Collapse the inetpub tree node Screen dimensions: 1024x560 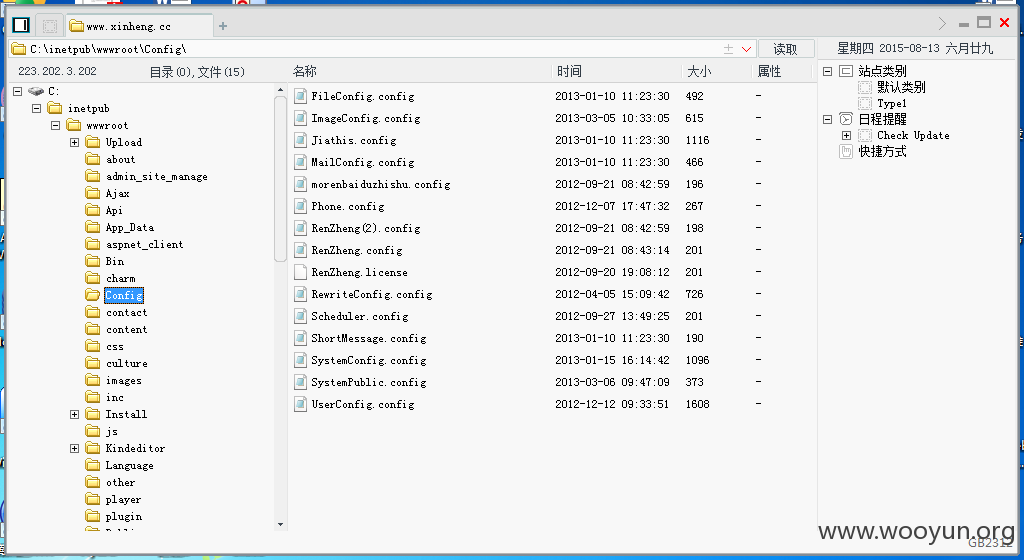coord(37,108)
